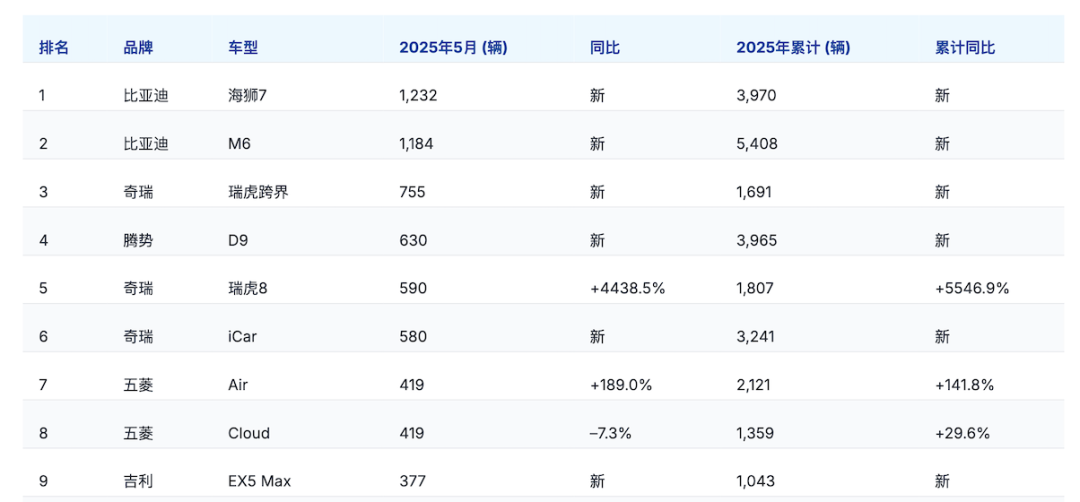
Task: Click the +5546.9% cumulative change
Action: point(972,289)
